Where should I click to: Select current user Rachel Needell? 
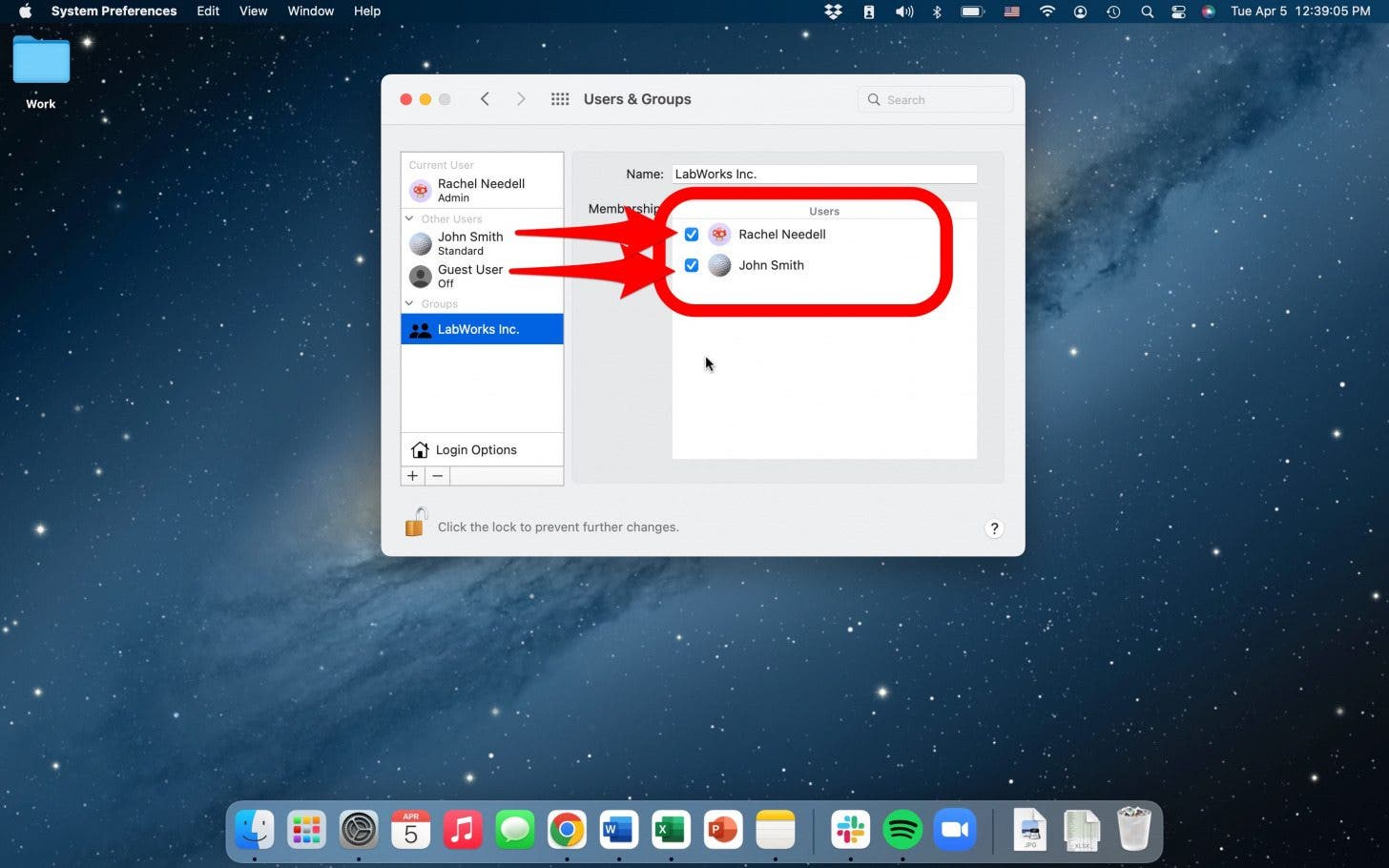pyautogui.click(x=482, y=190)
